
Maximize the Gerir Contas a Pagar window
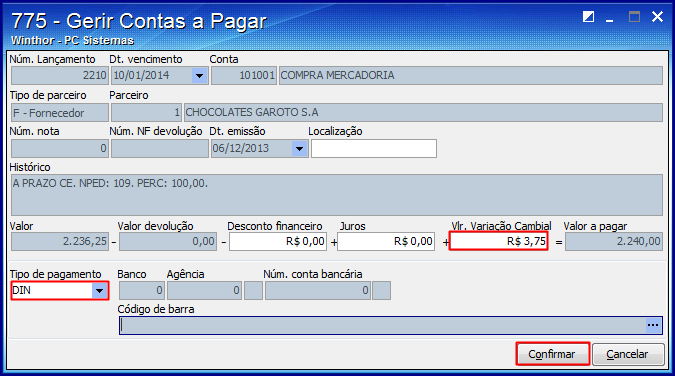[x=634, y=17]
